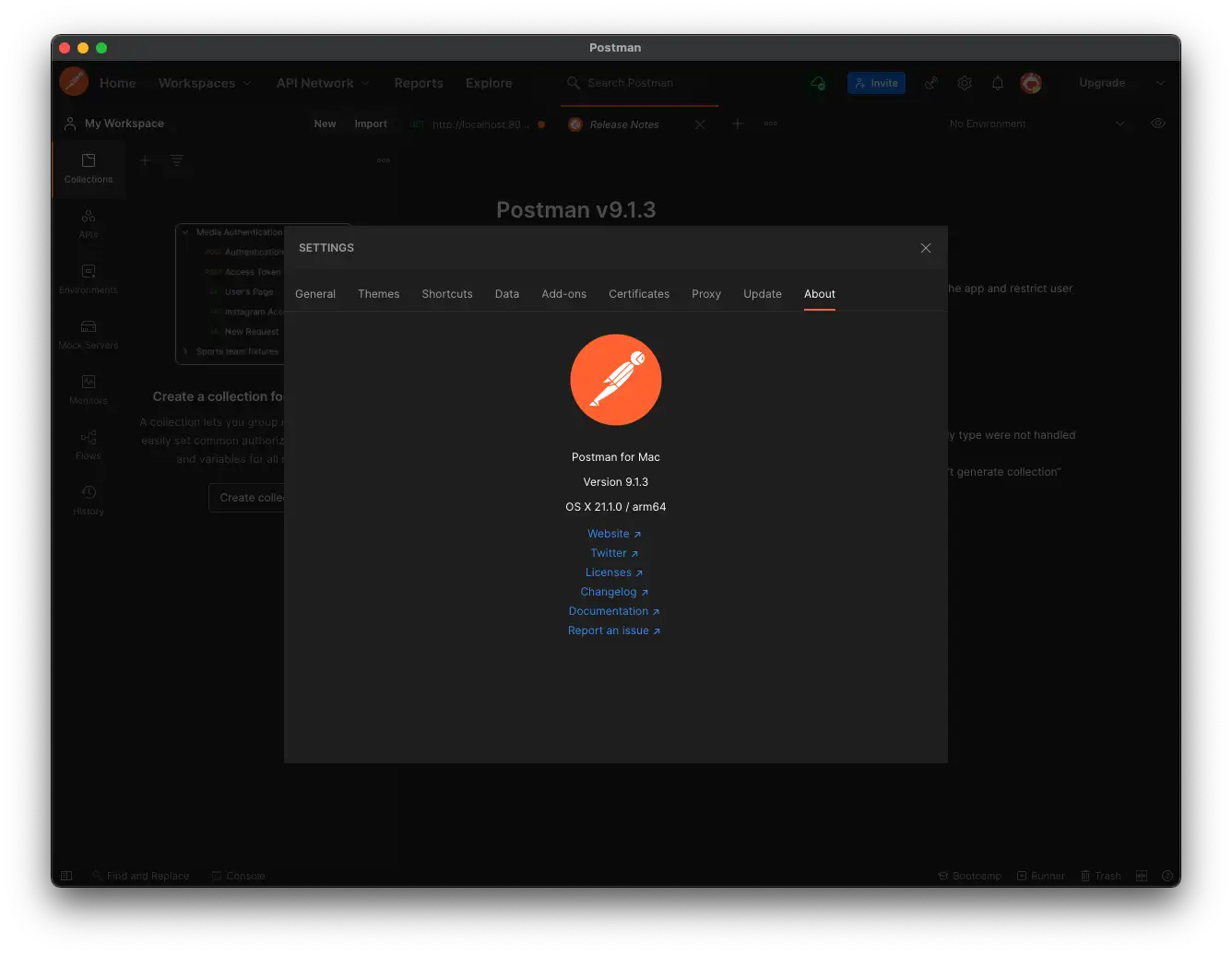Switch to the General settings tab

pyautogui.click(x=315, y=294)
